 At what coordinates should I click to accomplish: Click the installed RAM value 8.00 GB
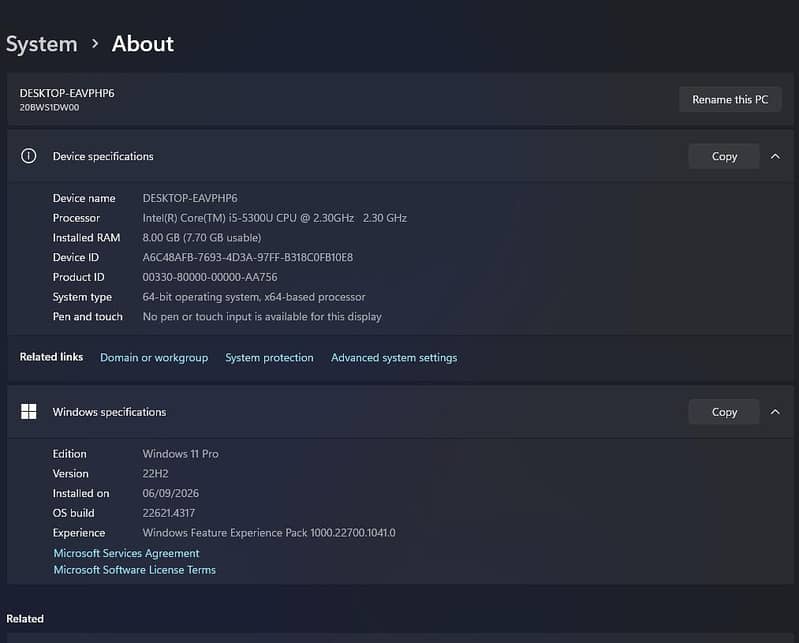pos(202,237)
